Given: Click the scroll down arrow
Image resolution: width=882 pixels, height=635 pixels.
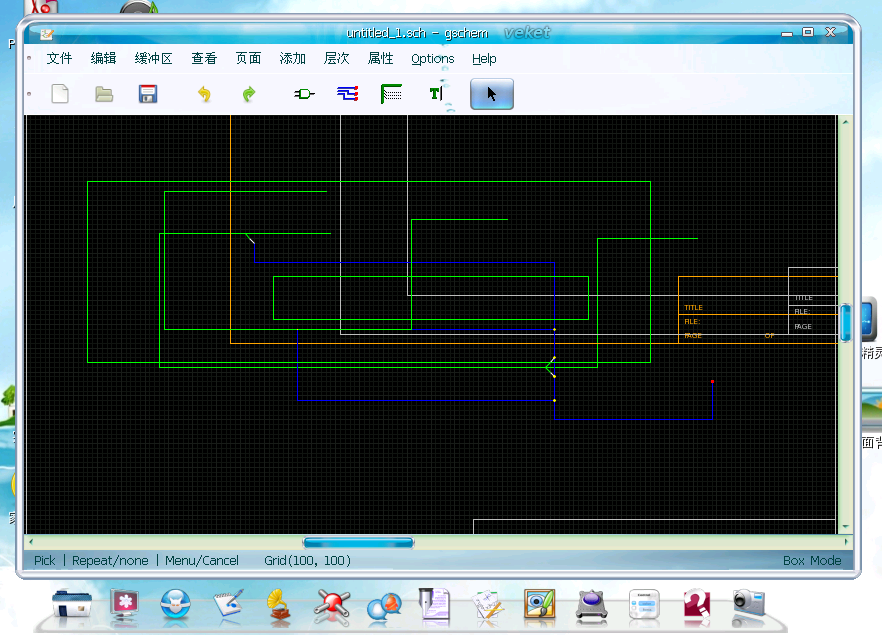Looking at the screenshot, I should tap(845, 527).
